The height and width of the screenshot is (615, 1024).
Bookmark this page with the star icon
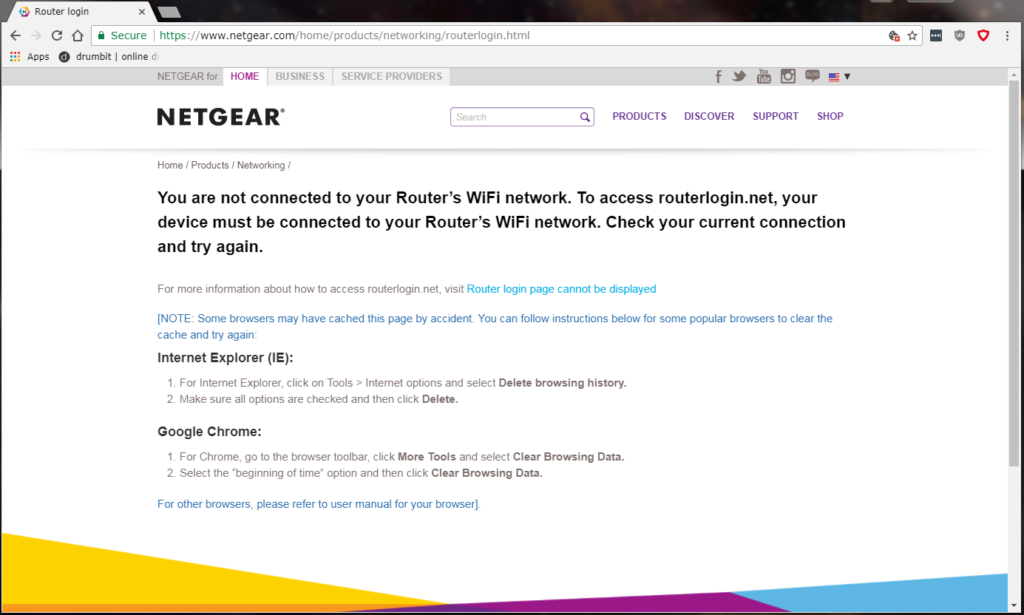pyautogui.click(x=912, y=35)
